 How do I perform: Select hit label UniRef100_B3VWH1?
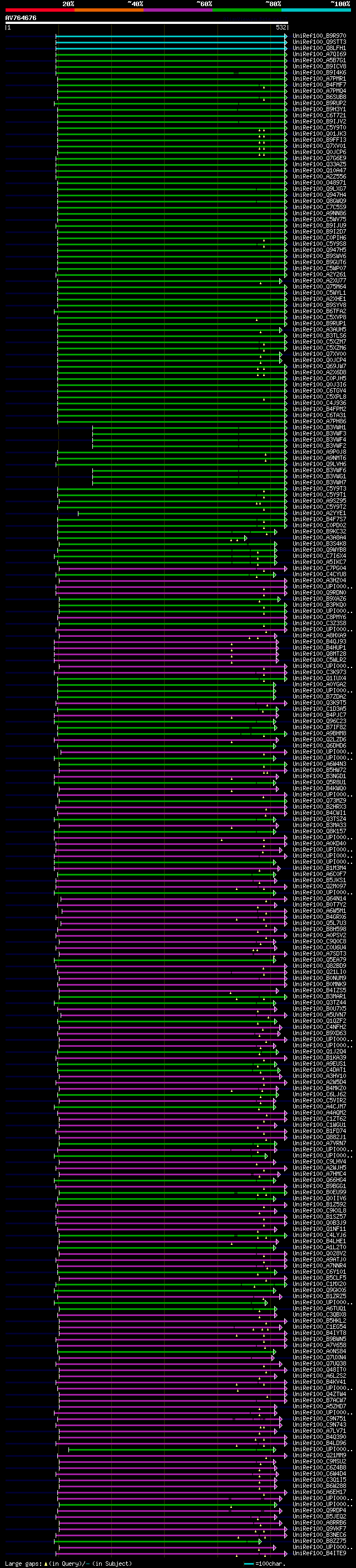(319, 427)
